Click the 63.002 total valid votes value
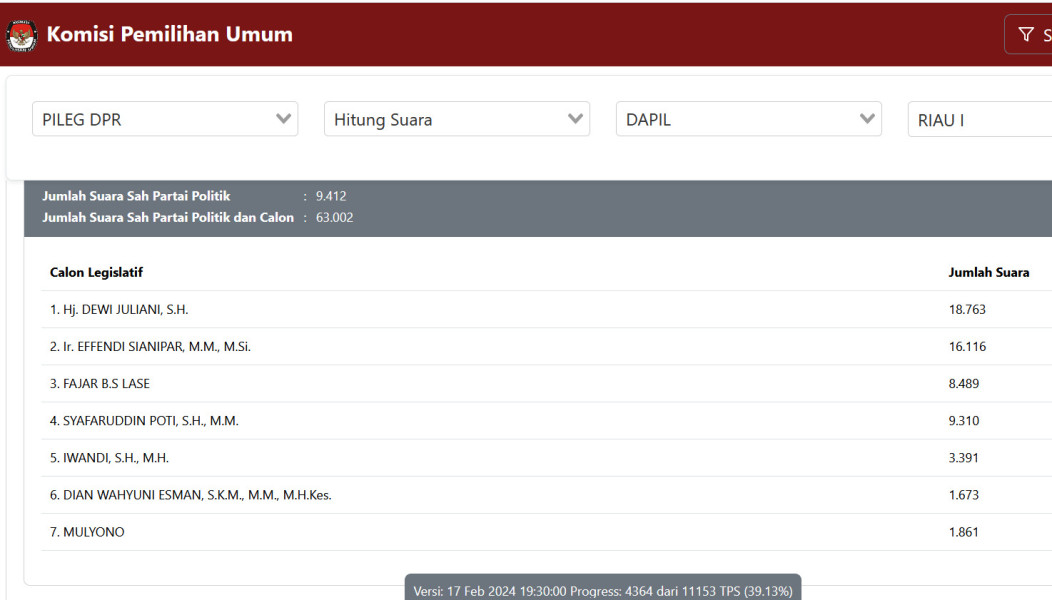Viewport: 1052px width, 600px height. click(334, 217)
